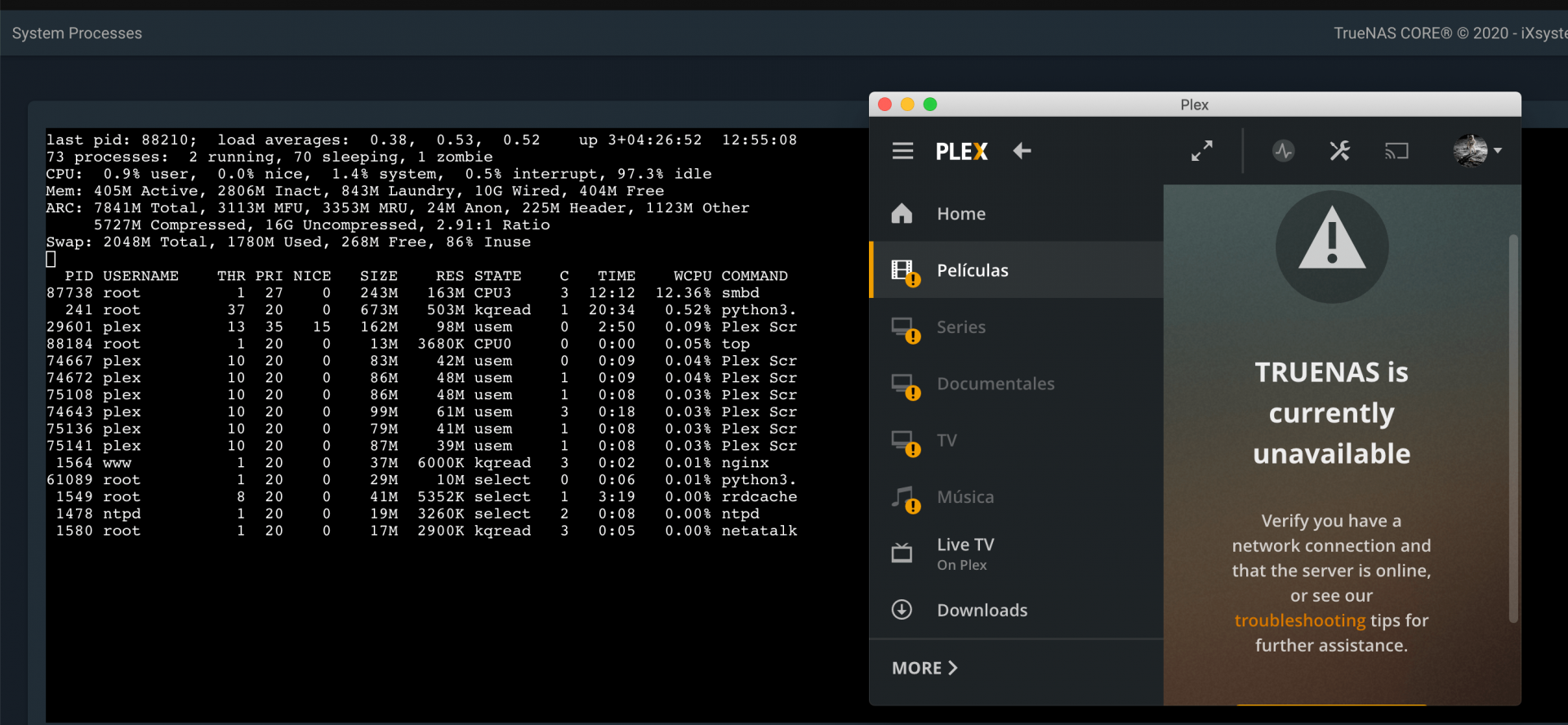The height and width of the screenshot is (725, 1568).
Task: Open the Plex hamburger menu
Action: [x=902, y=151]
